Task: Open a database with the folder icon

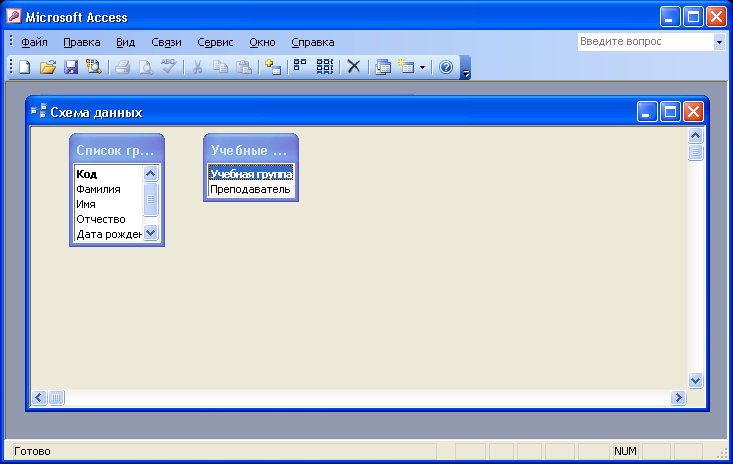Action: [x=48, y=67]
